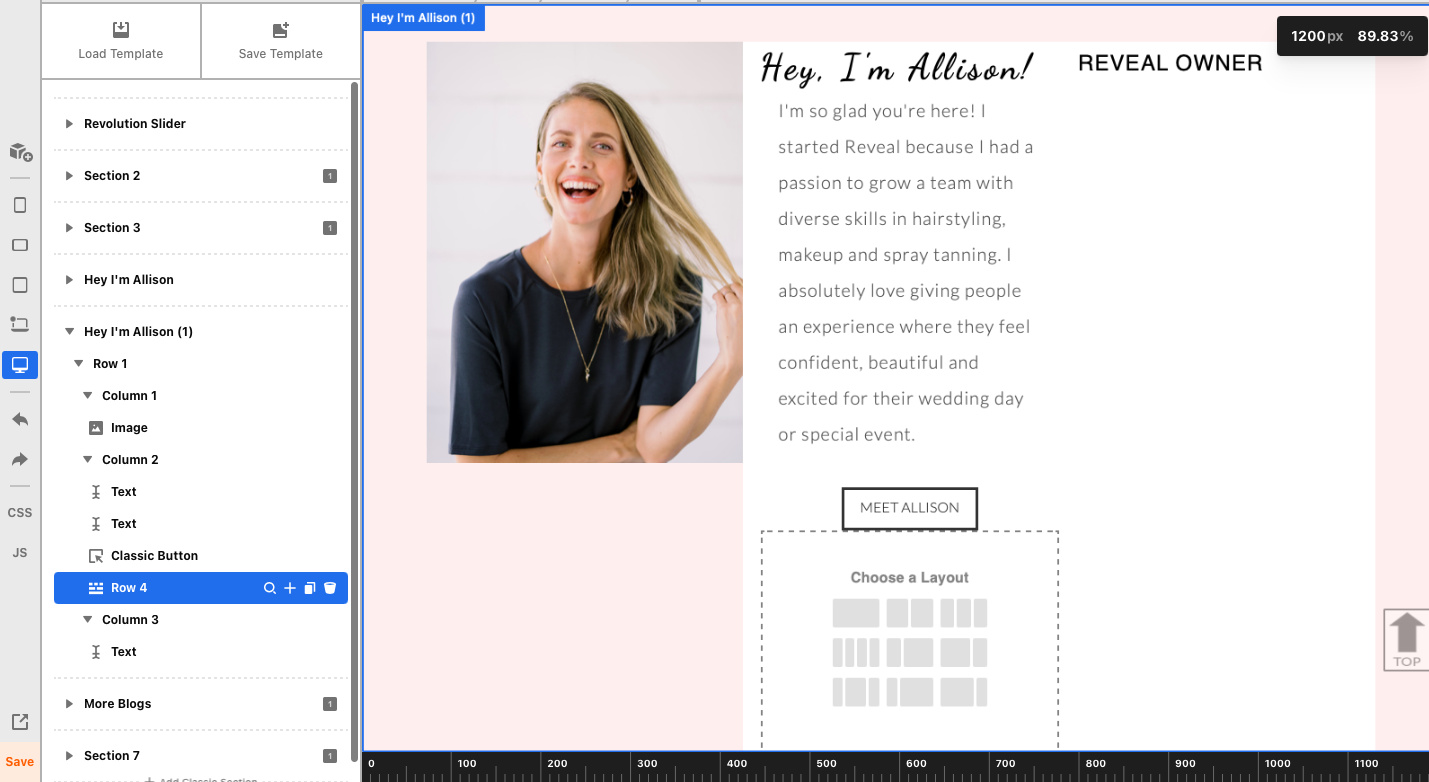The image size is (1429, 782).
Task: Switch to desktop viewport icon
Action: coord(20,365)
